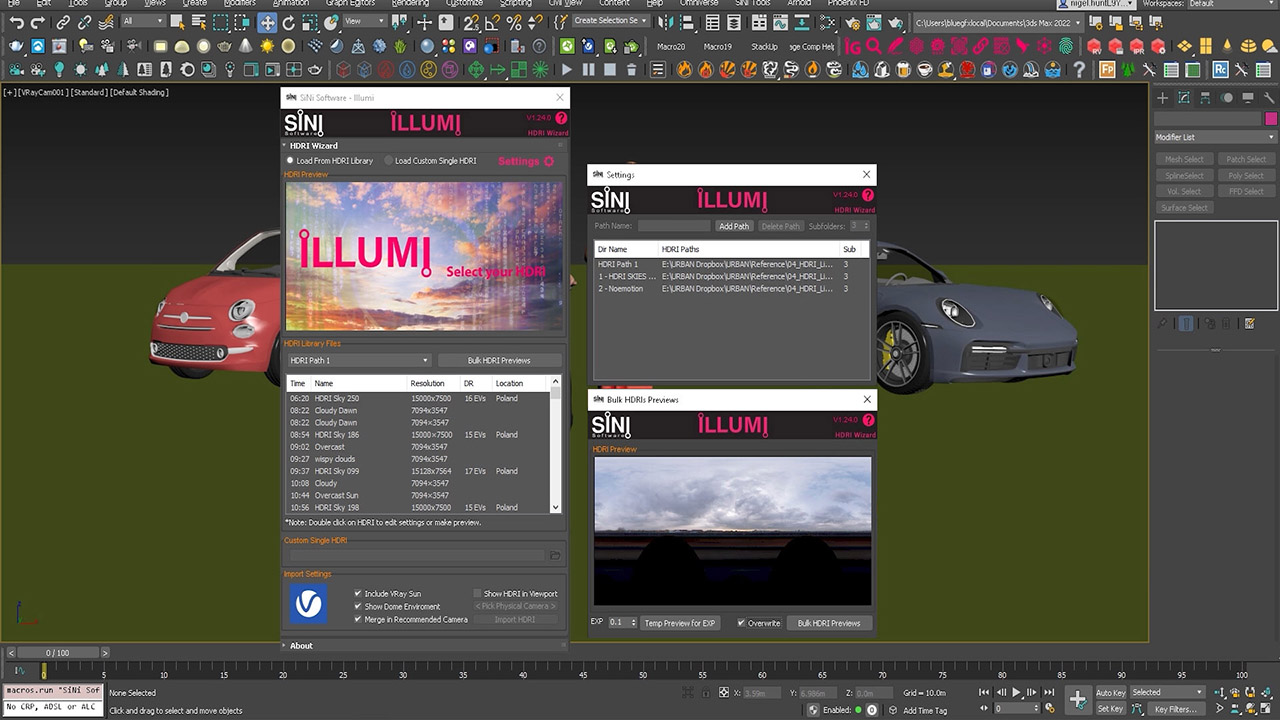Click Add Path button in Settings window

coord(734,226)
